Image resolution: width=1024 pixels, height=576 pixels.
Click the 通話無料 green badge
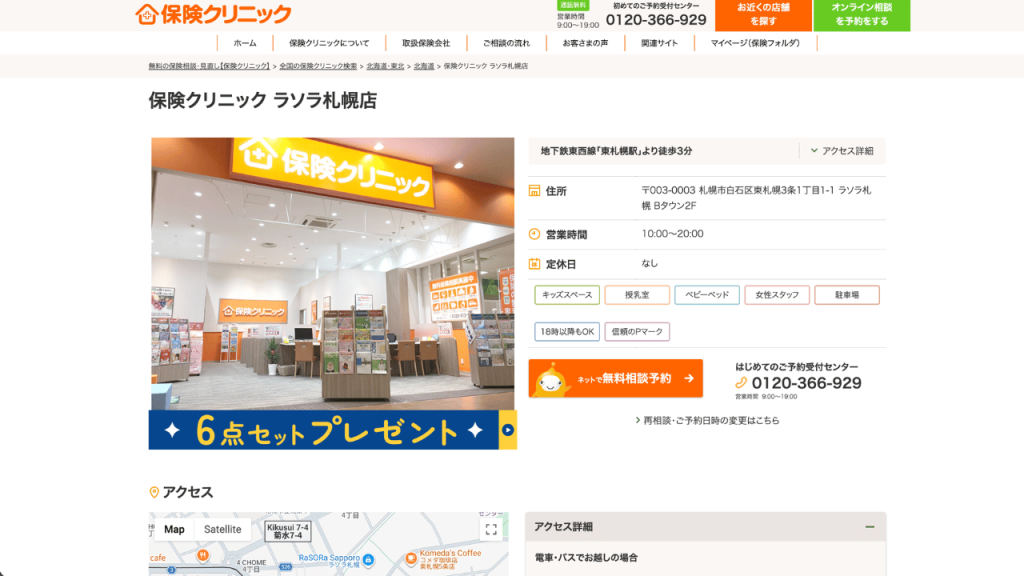tap(573, 5)
